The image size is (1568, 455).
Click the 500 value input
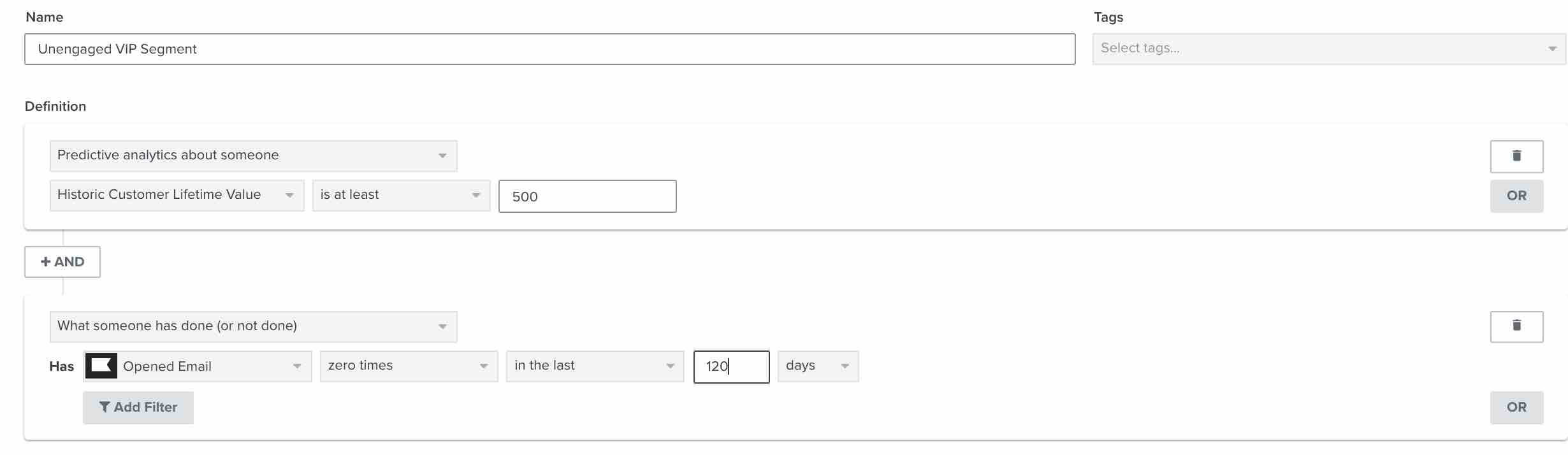[586, 196]
